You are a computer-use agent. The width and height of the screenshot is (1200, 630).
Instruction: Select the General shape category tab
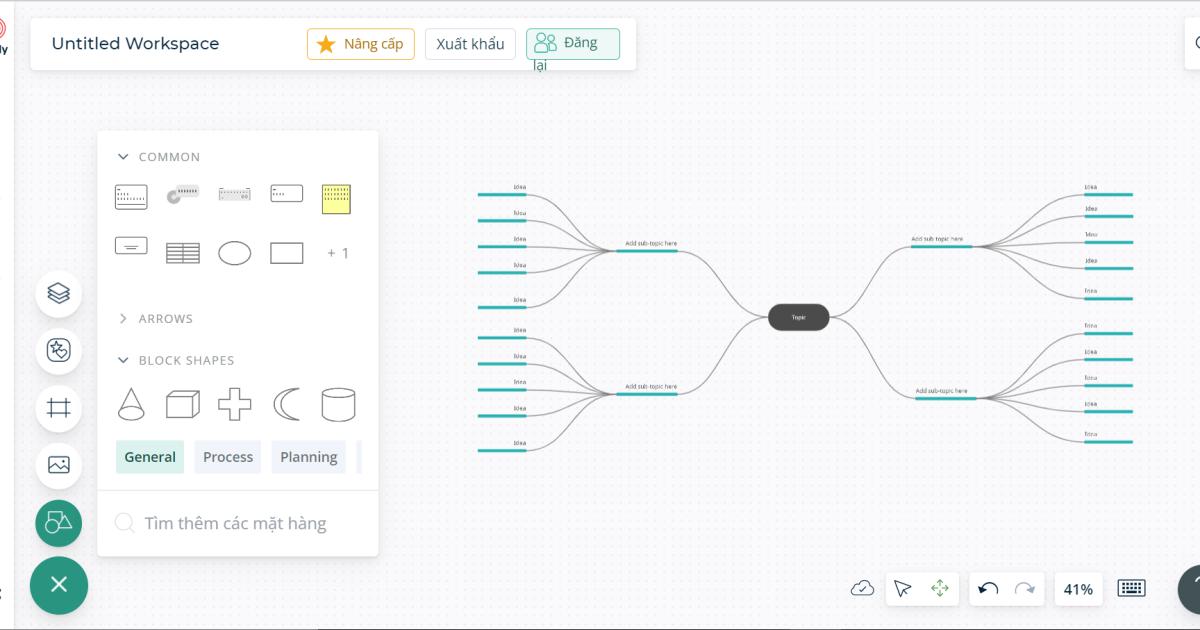150,457
